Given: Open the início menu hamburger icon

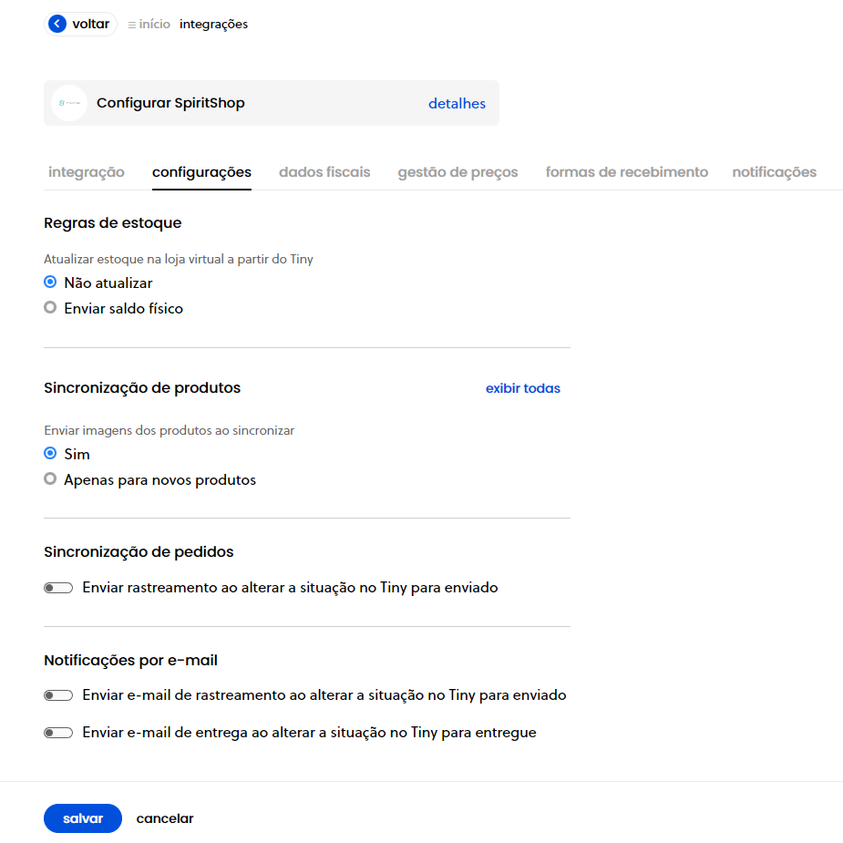Looking at the screenshot, I should coord(132,25).
